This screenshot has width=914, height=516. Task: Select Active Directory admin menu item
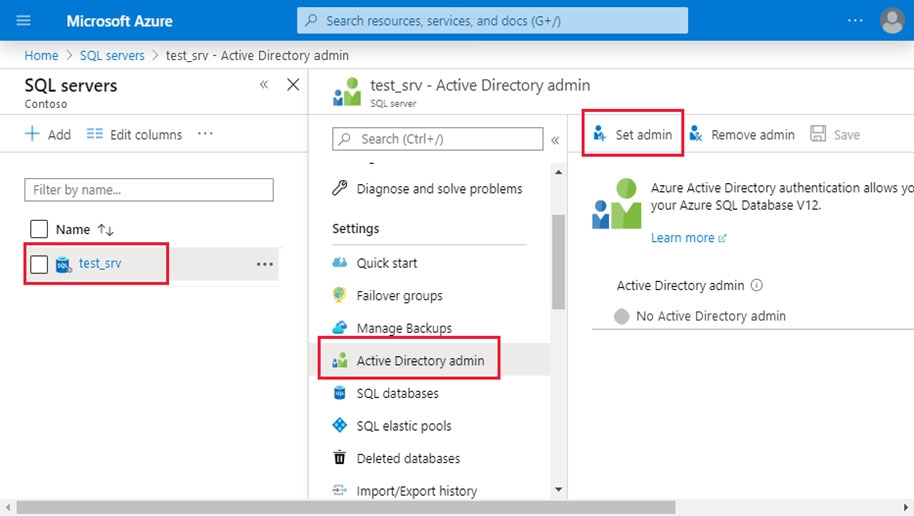point(420,361)
